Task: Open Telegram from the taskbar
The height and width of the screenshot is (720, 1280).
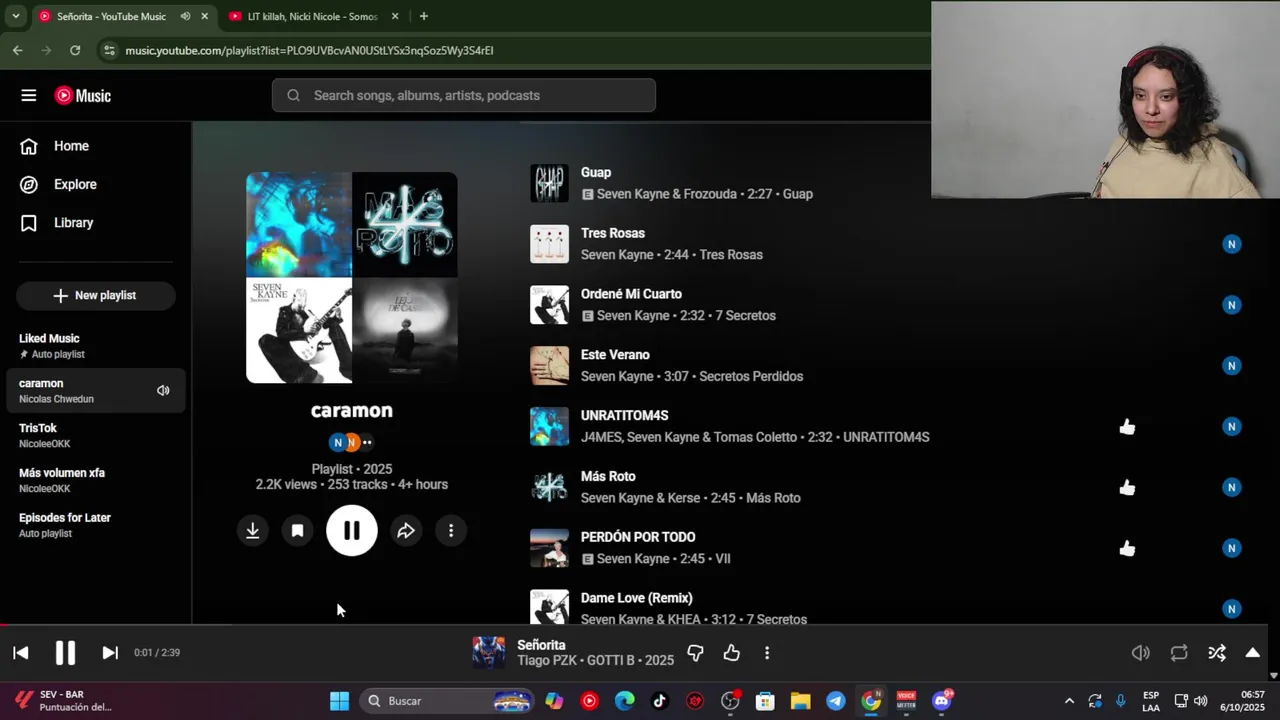Action: pos(836,701)
